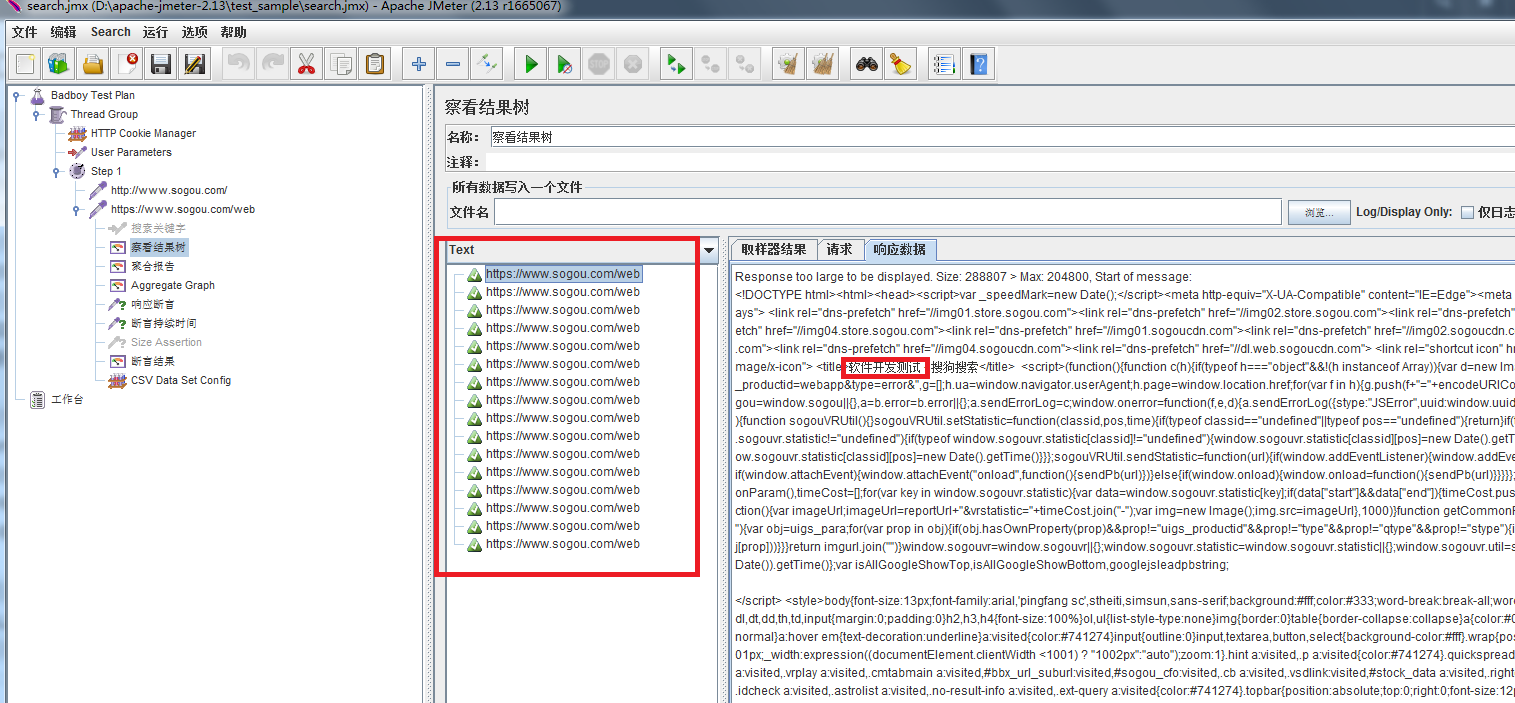
Task: Open the 帮助 menu
Action: click(x=234, y=32)
